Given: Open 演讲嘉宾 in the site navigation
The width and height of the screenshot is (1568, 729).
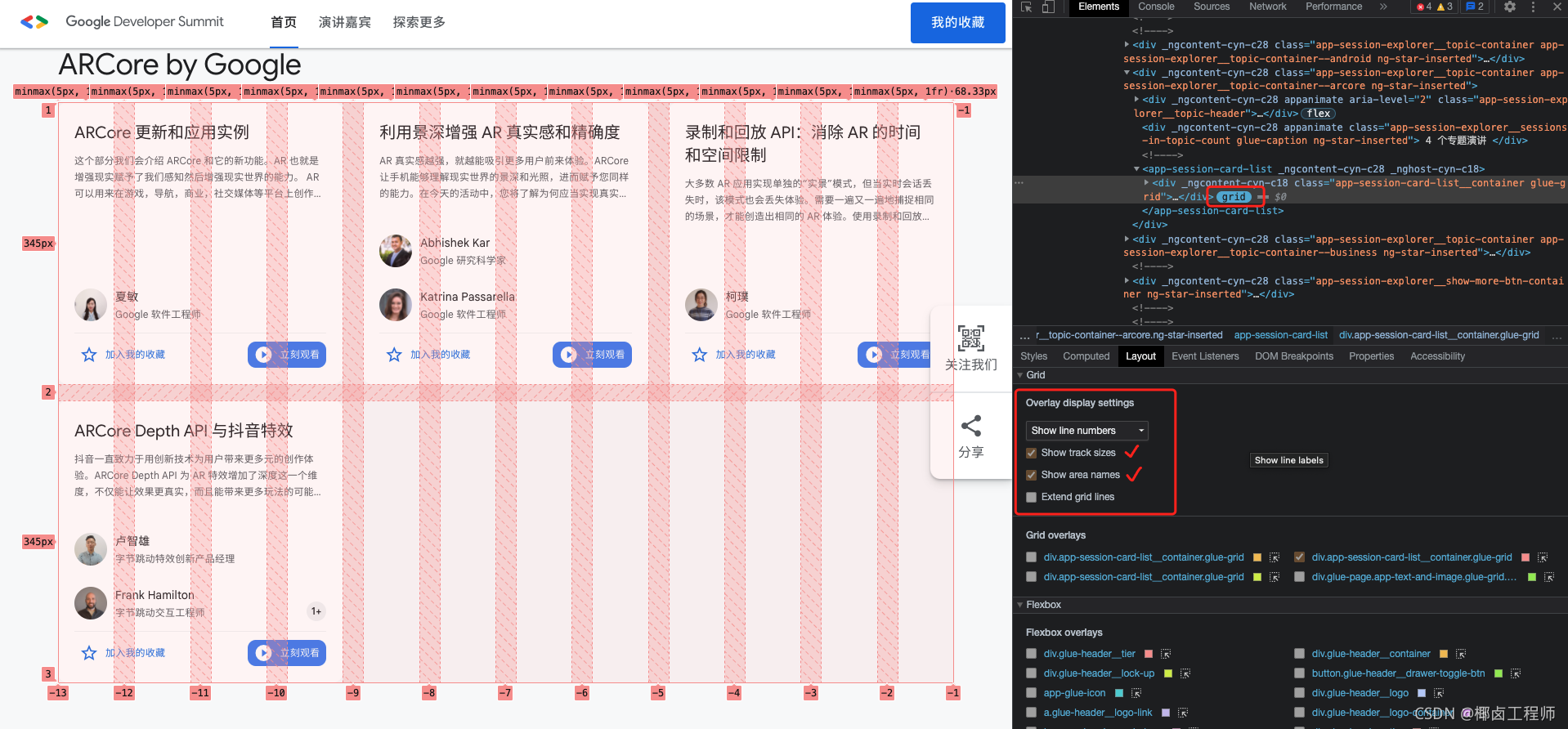Looking at the screenshot, I should tap(345, 22).
